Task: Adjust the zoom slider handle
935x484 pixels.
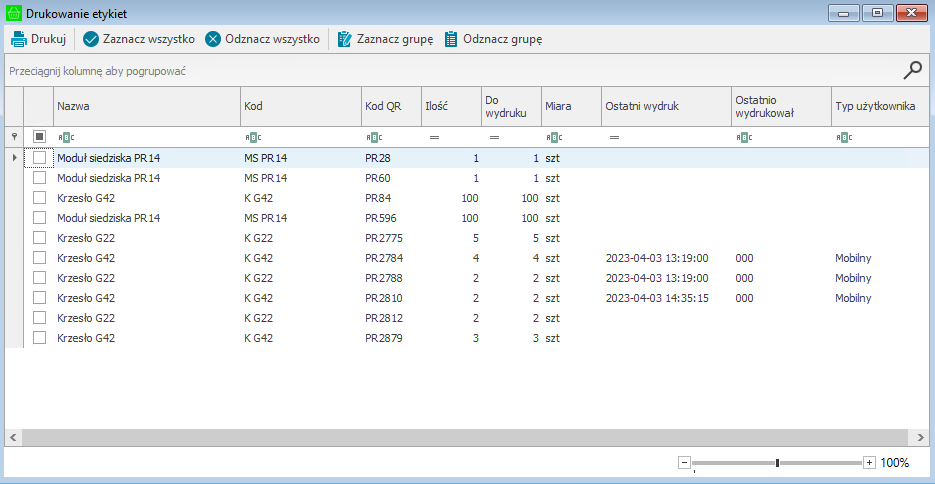Action: [x=777, y=463]
